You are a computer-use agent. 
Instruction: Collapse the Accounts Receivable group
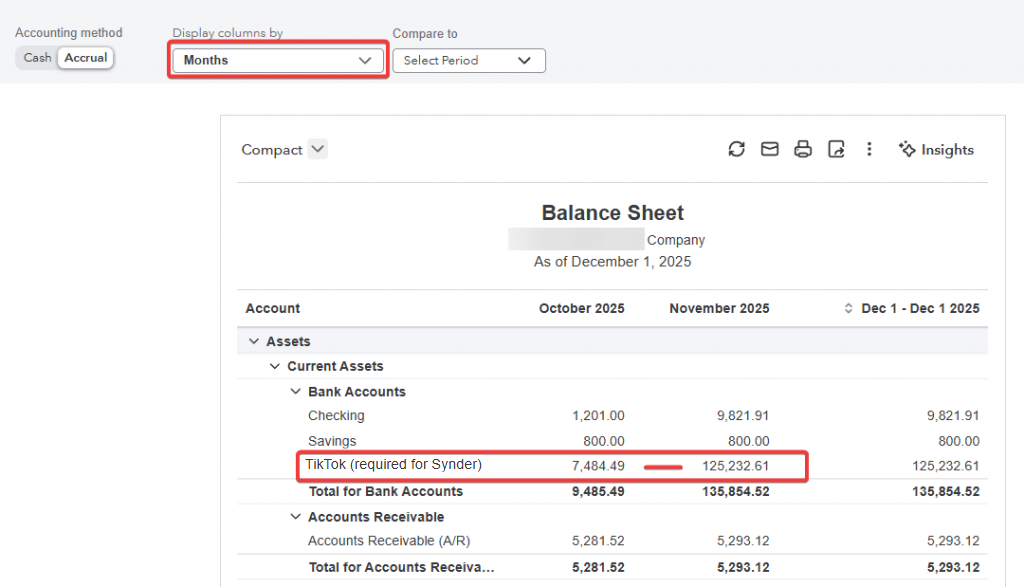click(295, 517)
